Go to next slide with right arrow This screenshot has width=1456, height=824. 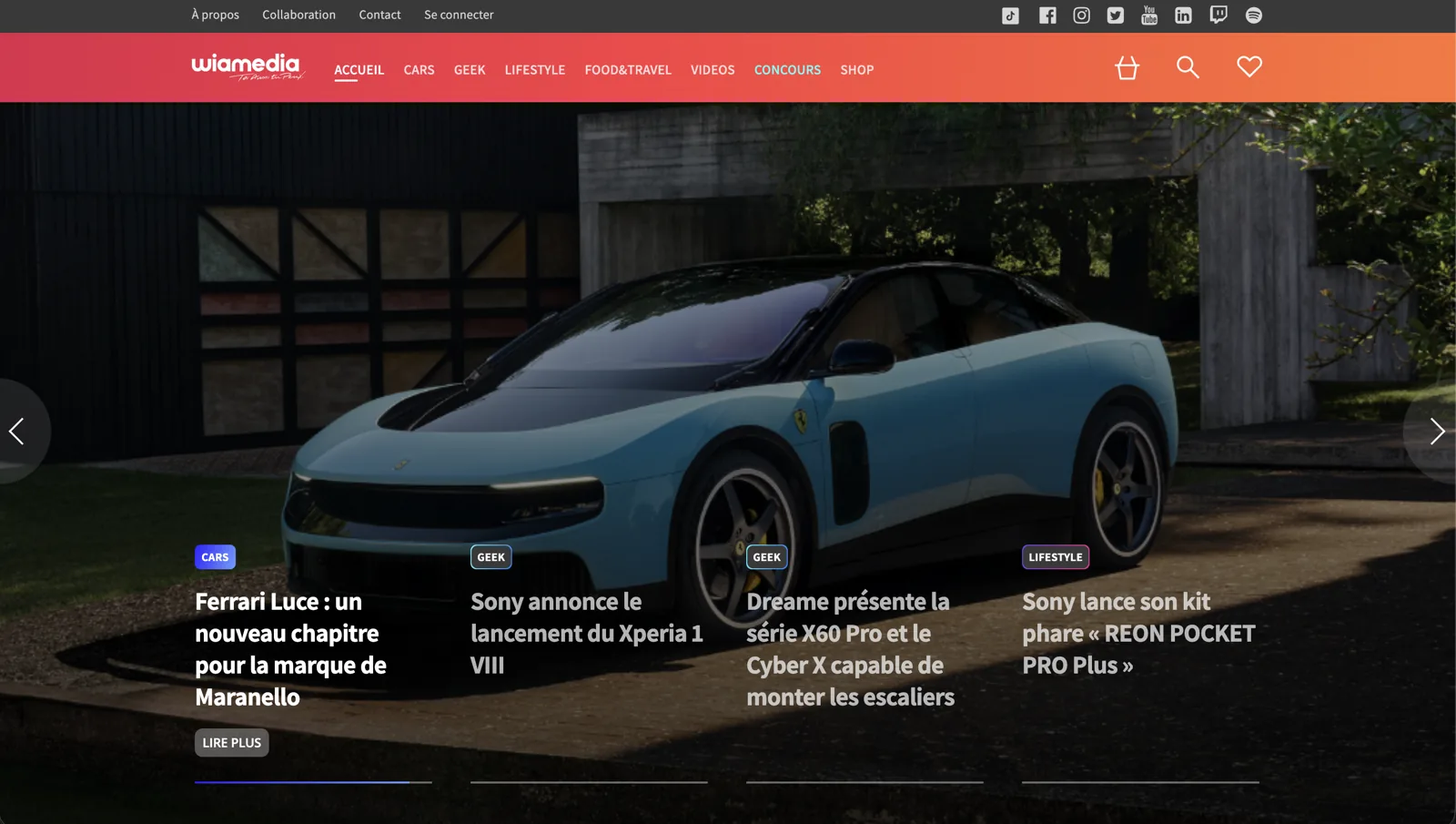[x=1436, y=431]
